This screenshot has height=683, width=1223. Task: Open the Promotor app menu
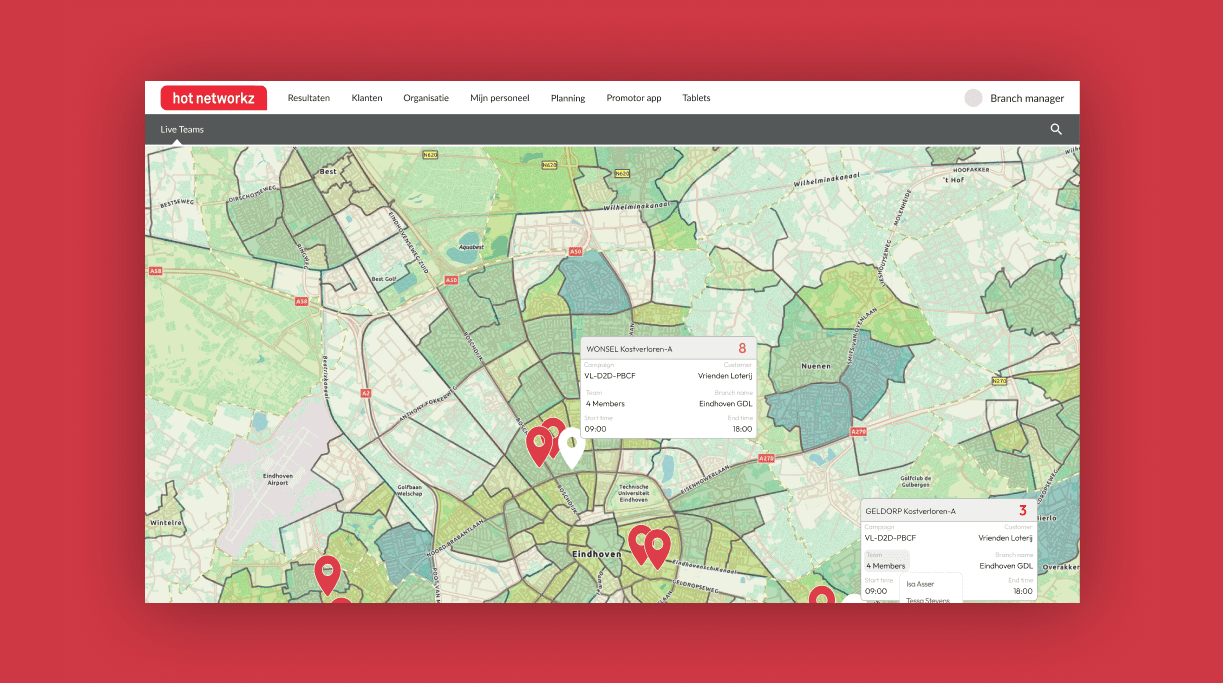[x=634, y=98]
